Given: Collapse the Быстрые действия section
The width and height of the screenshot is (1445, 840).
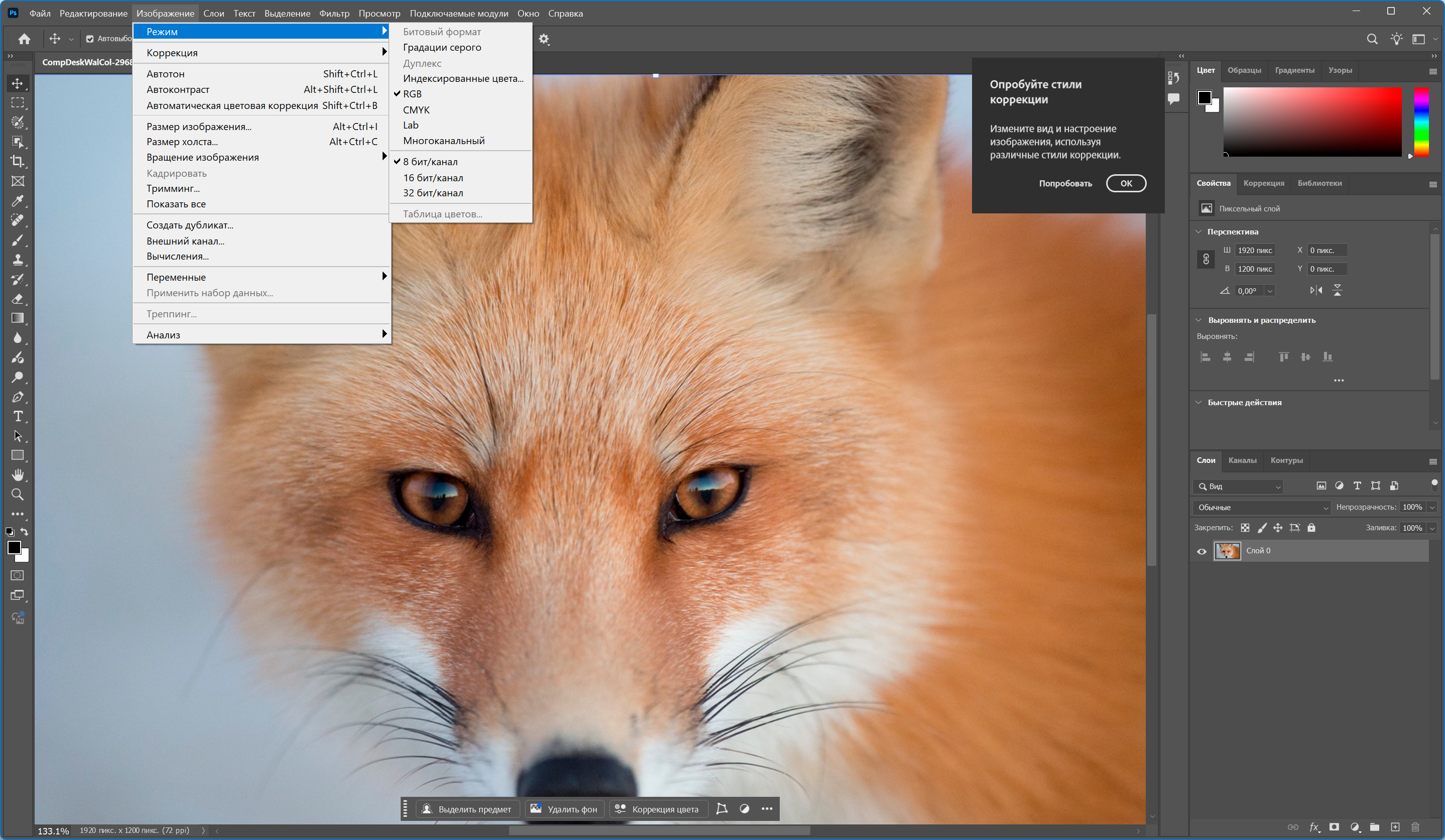Looking at the screenshot, I should 1199,403.
